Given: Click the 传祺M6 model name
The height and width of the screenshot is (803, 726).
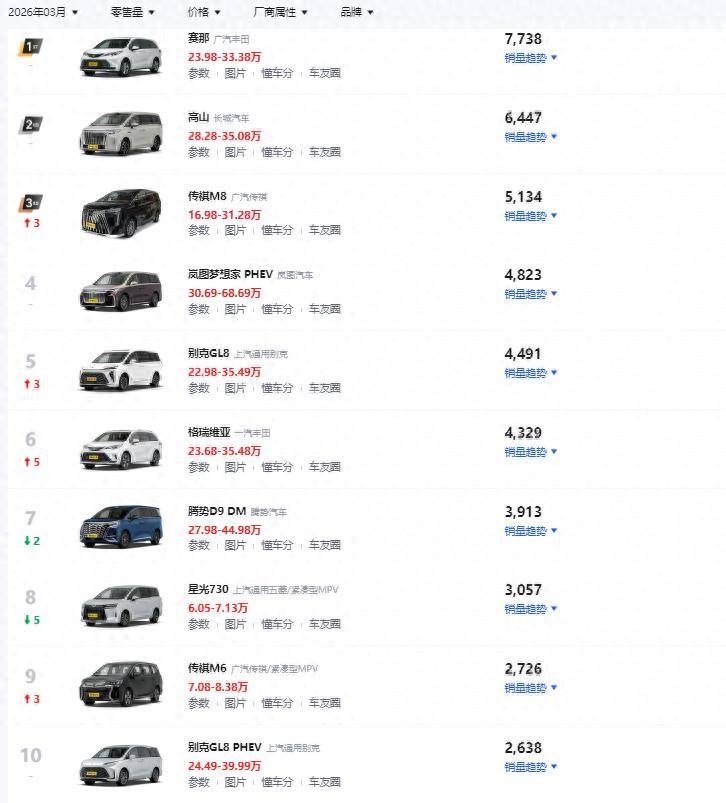Looking at the screenshot, I should 206,668.
